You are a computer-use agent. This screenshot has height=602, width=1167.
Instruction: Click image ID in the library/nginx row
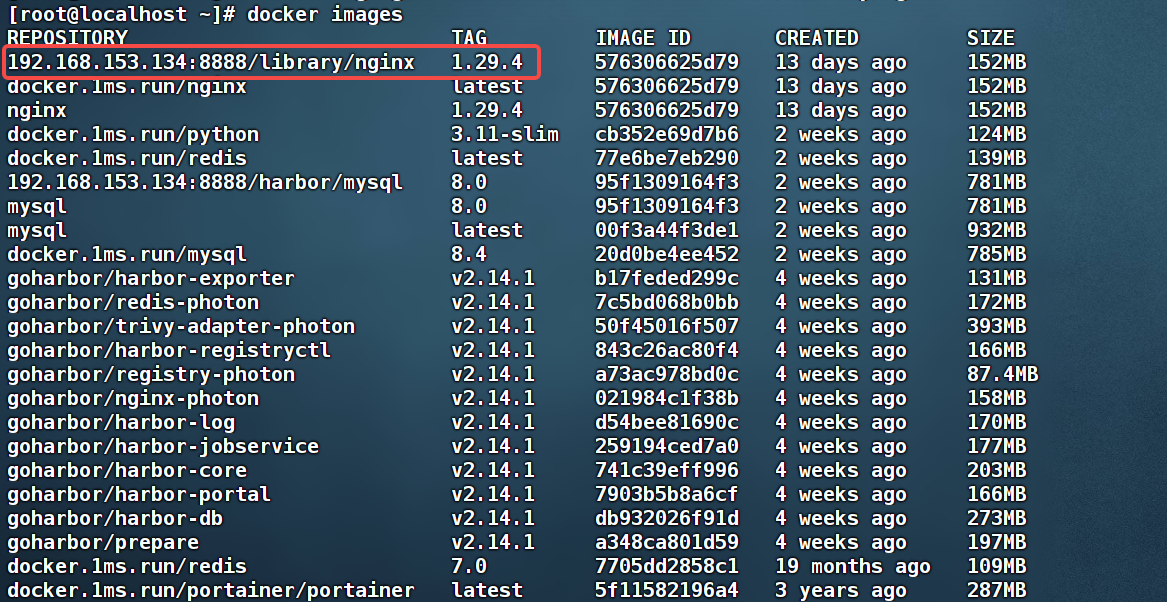point(667,63)
